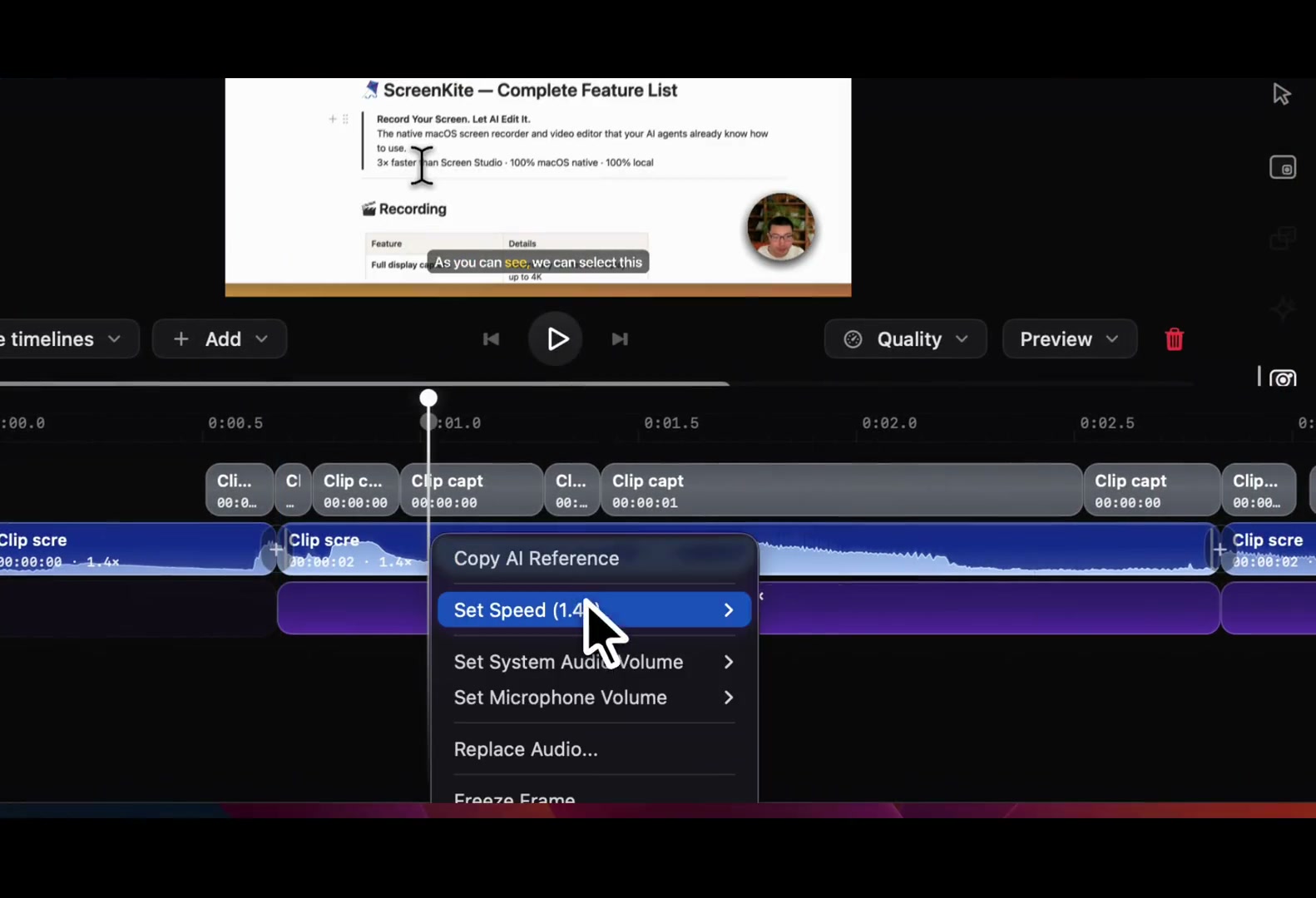Skip to the next clip
This screenshot has width=1316, height=898.
click(620, 339)
